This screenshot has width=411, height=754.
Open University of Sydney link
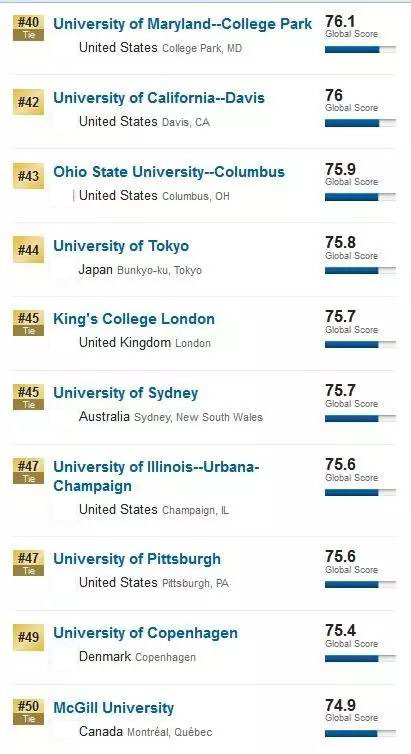tap(125, 393)
